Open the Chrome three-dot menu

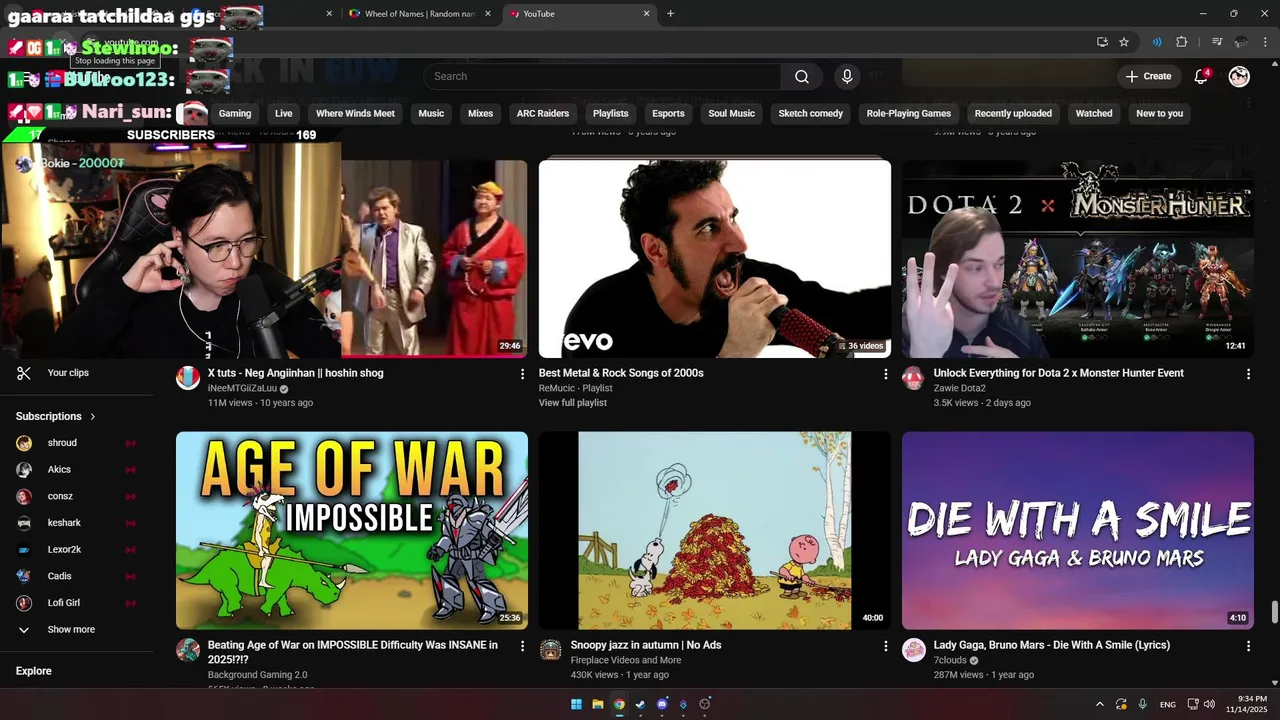pyautogui.click(x=1265, y=42)
